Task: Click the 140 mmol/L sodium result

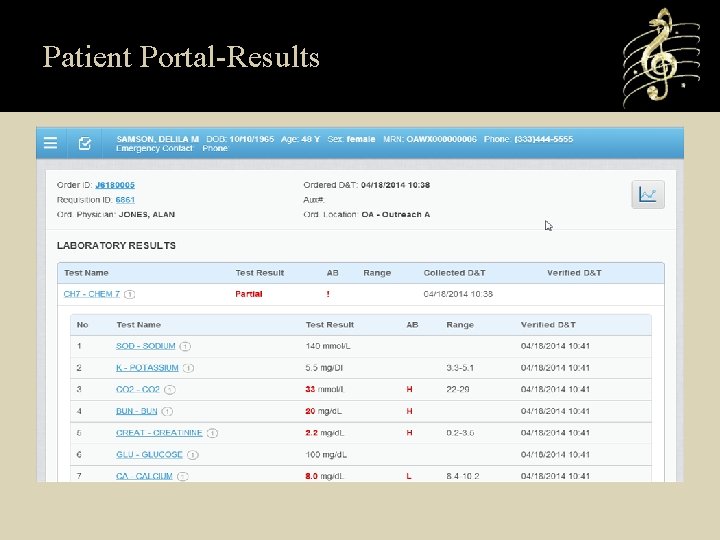Action: point(327,346)
